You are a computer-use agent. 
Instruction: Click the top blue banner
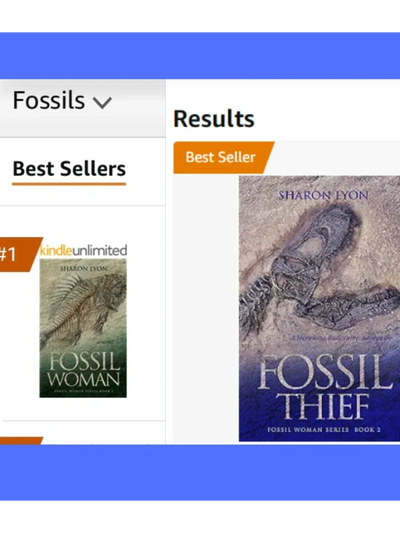[200, 56]
